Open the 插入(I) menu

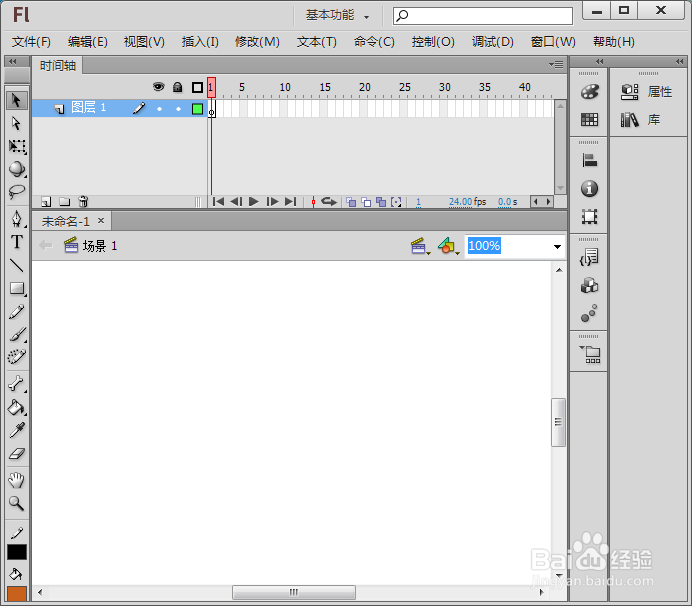pos(200,42)
